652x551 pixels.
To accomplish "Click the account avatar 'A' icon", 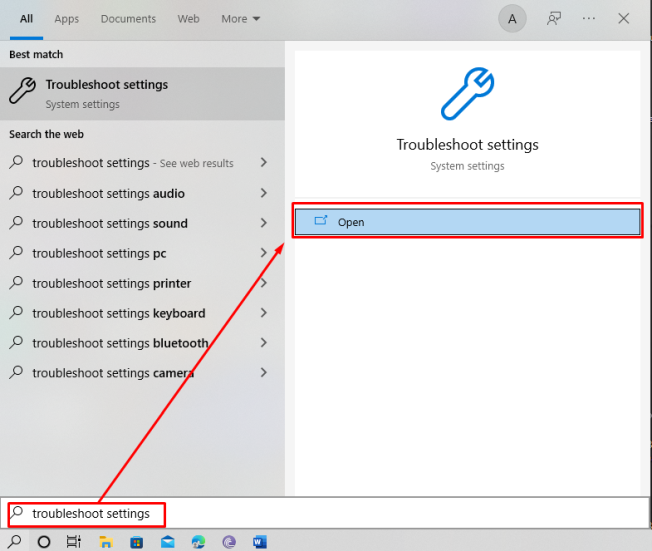I will [x=512, y=19].
